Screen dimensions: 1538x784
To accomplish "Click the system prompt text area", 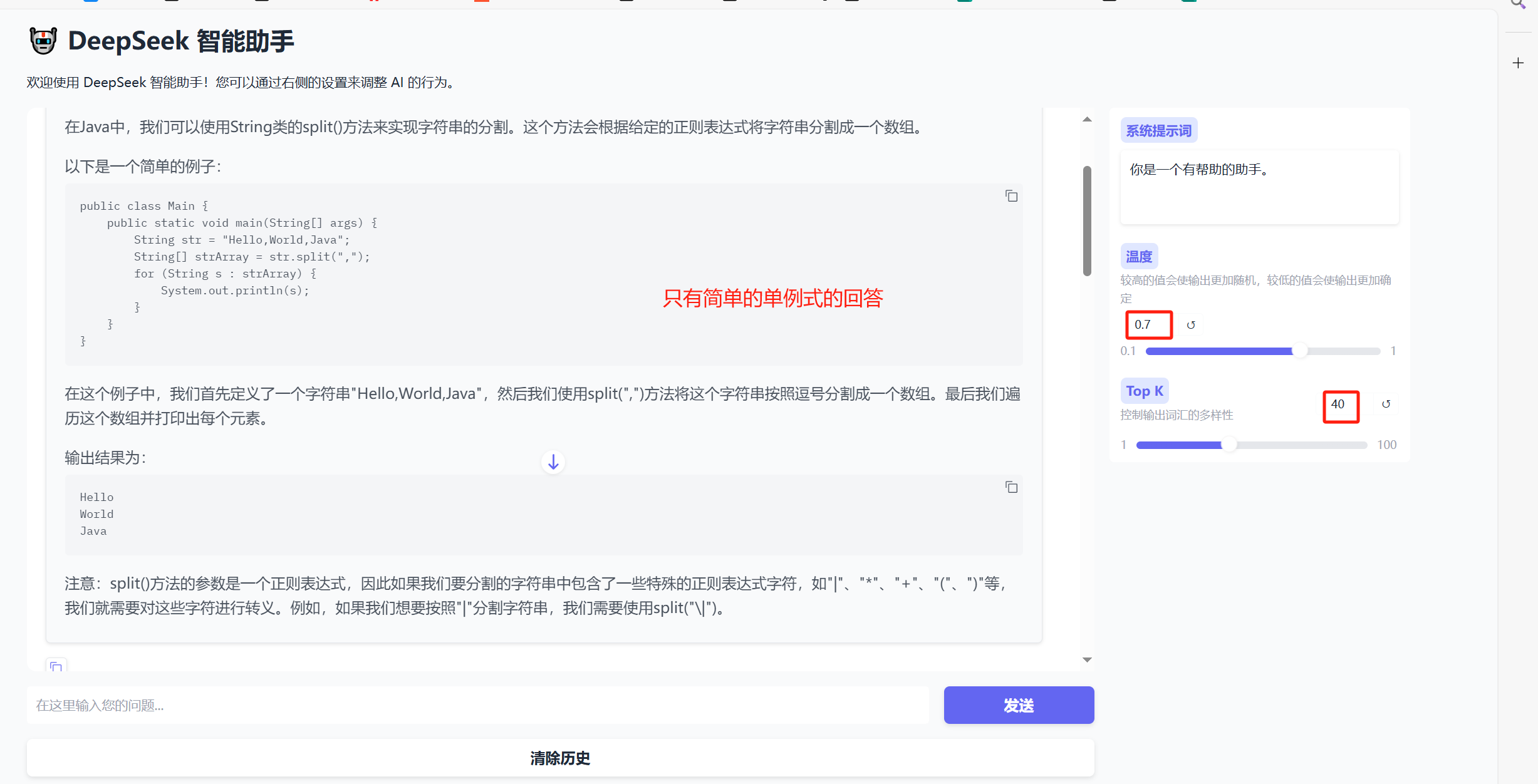I will point(1259,187).
